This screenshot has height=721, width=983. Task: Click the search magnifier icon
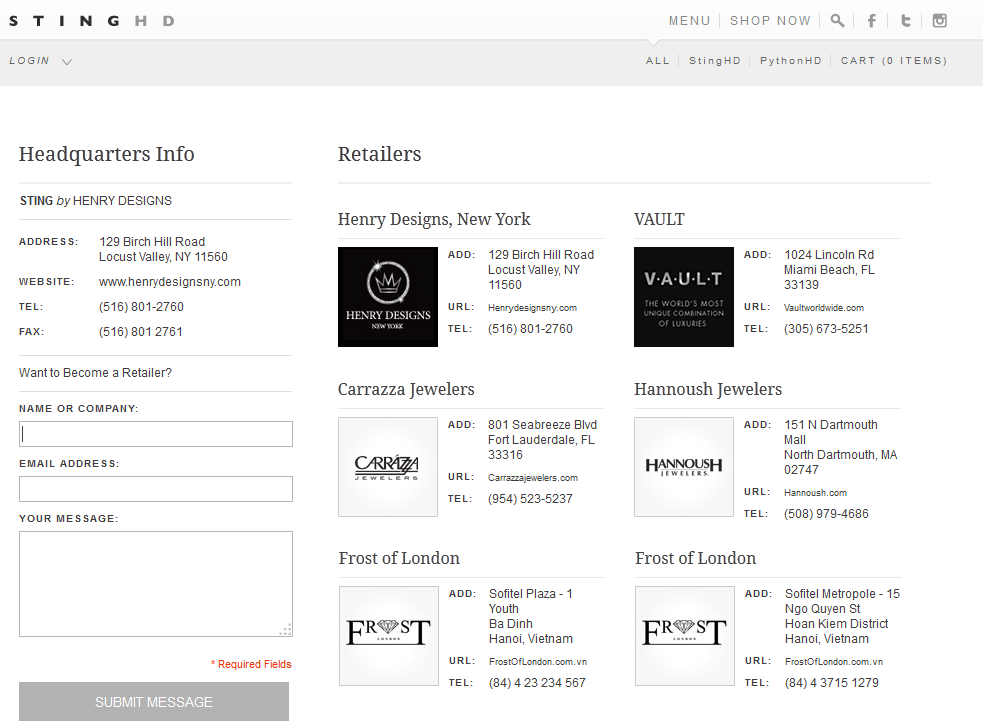tap(837, 21)
